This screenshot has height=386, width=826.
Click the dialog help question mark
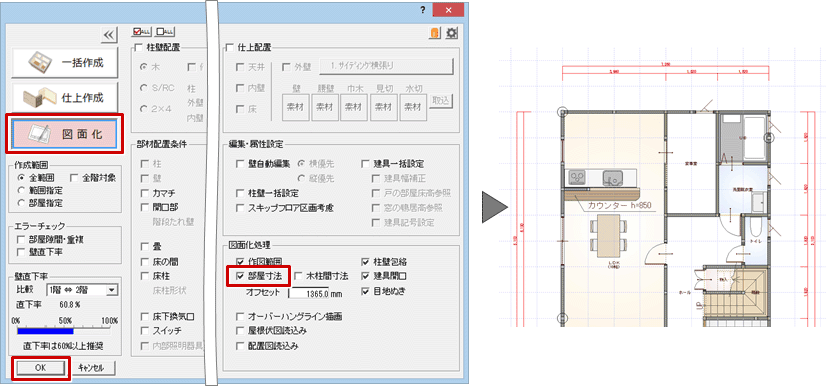(423, 11)
